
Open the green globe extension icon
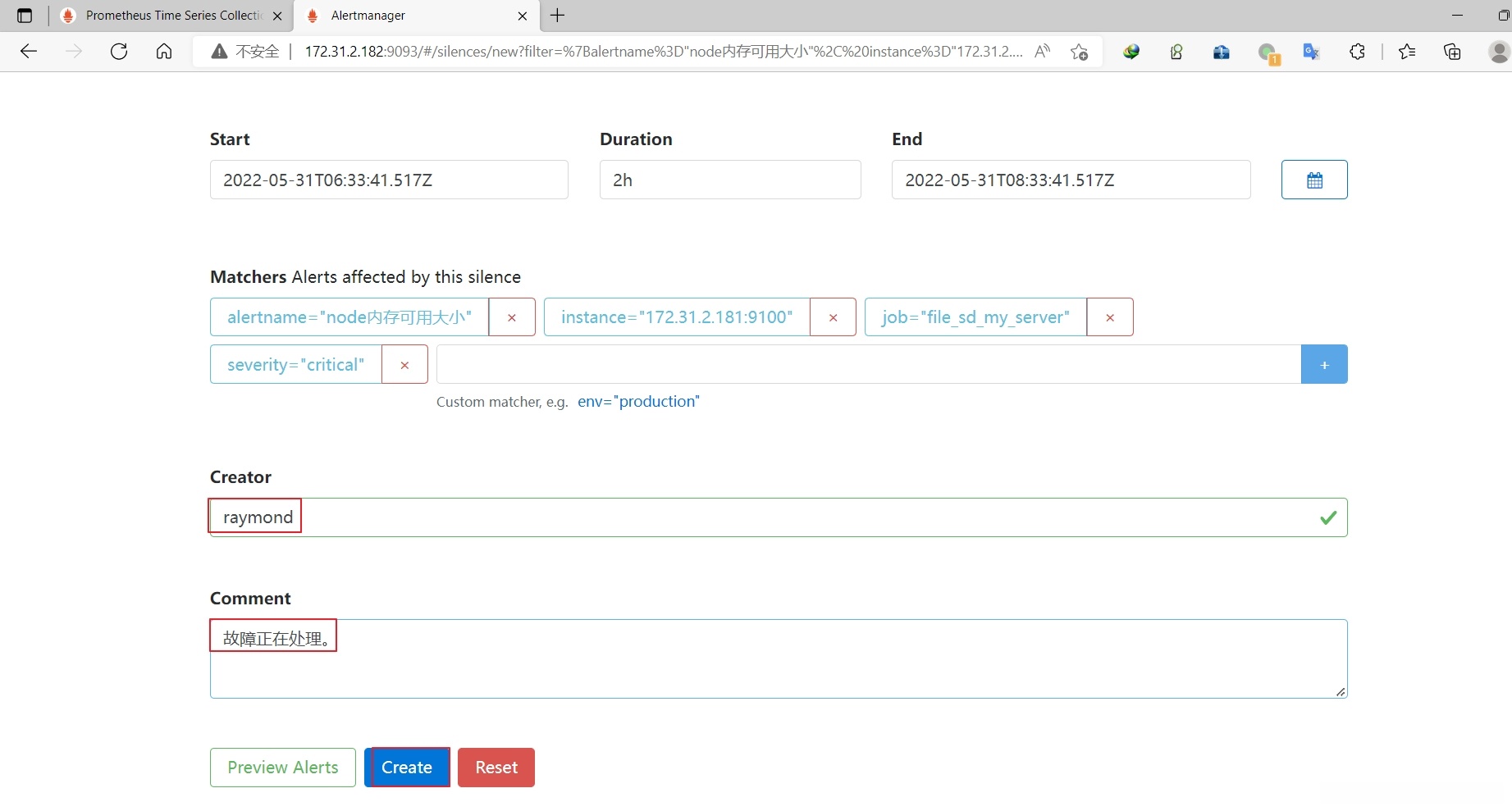1131,52
